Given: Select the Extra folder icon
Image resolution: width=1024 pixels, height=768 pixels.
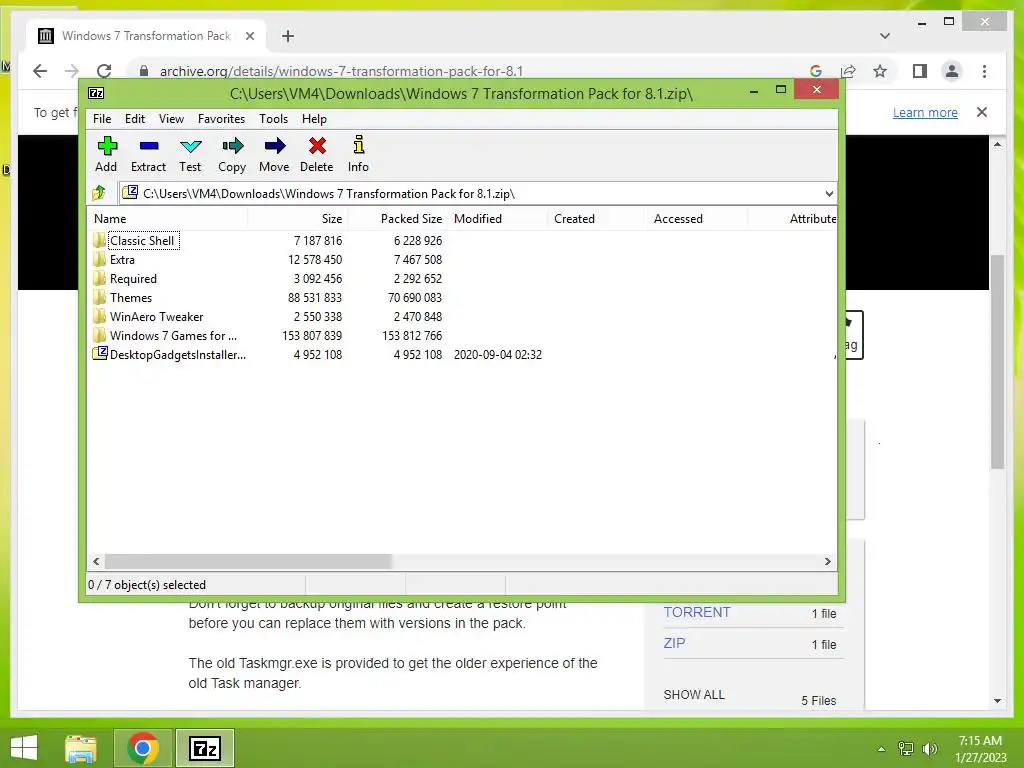Looking at the screenshot, I should tap(99, 259).
